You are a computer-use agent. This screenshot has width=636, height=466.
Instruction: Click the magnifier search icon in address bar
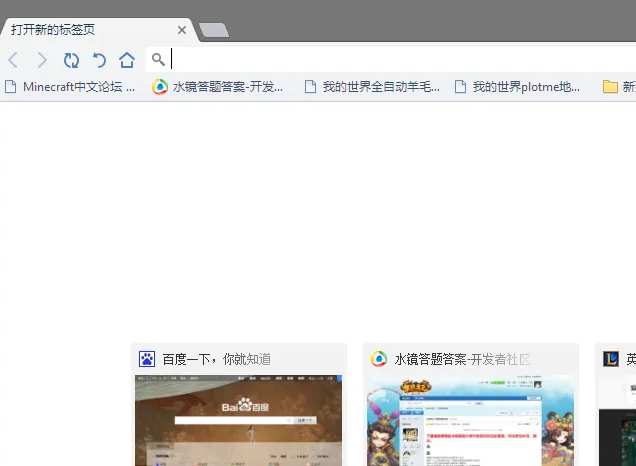tap(158, 60)
